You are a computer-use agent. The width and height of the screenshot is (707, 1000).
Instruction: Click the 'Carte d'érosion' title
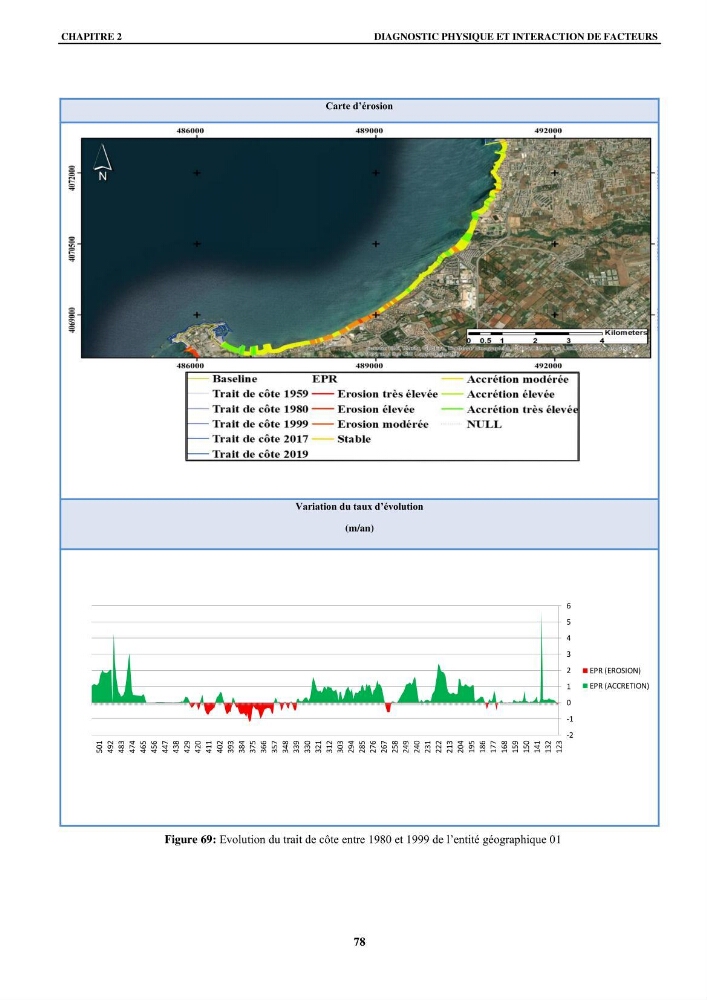coord(359,107)
